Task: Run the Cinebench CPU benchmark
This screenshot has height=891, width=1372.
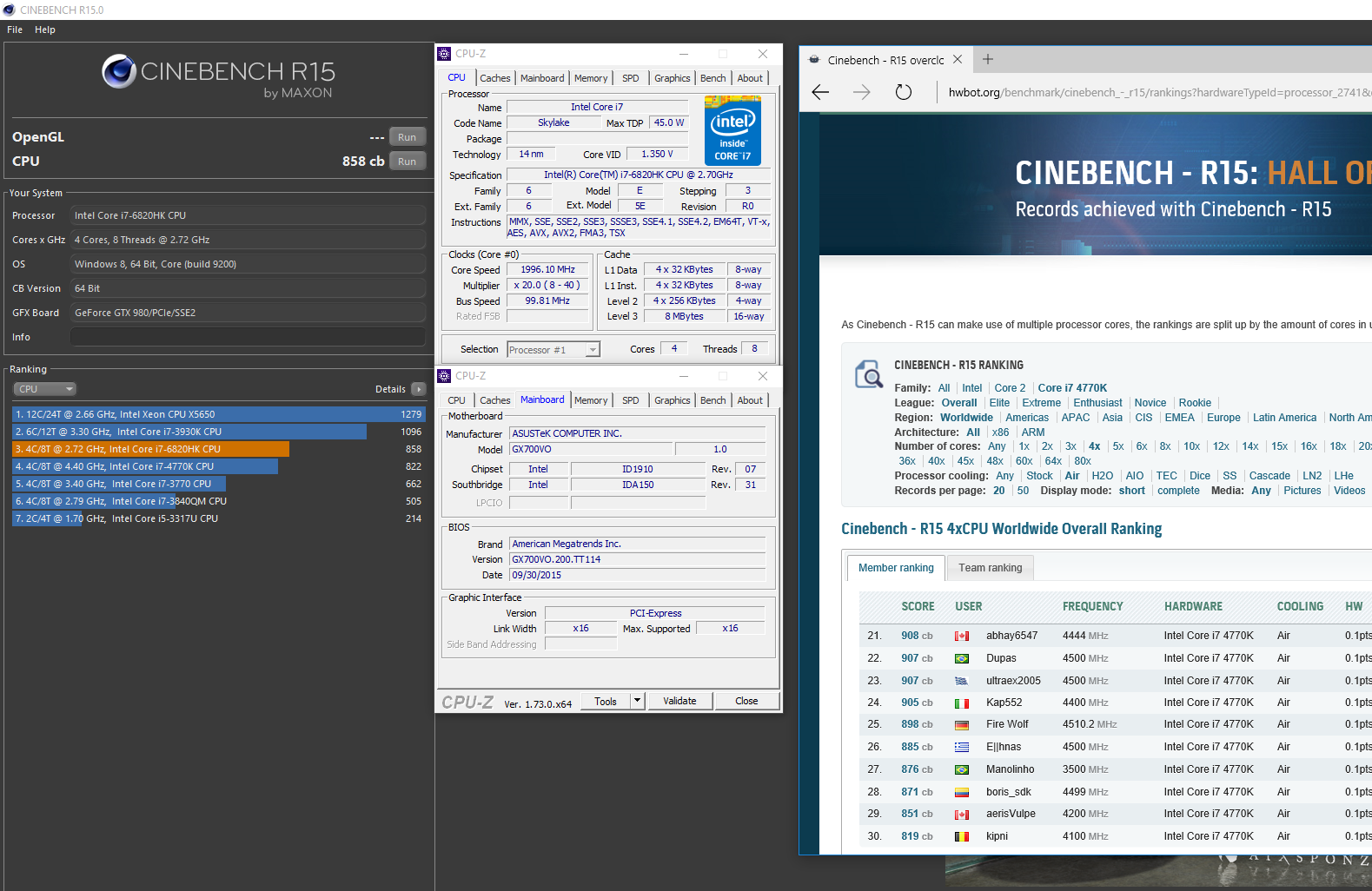Action: pyautogui.click(x=407, y=162)
